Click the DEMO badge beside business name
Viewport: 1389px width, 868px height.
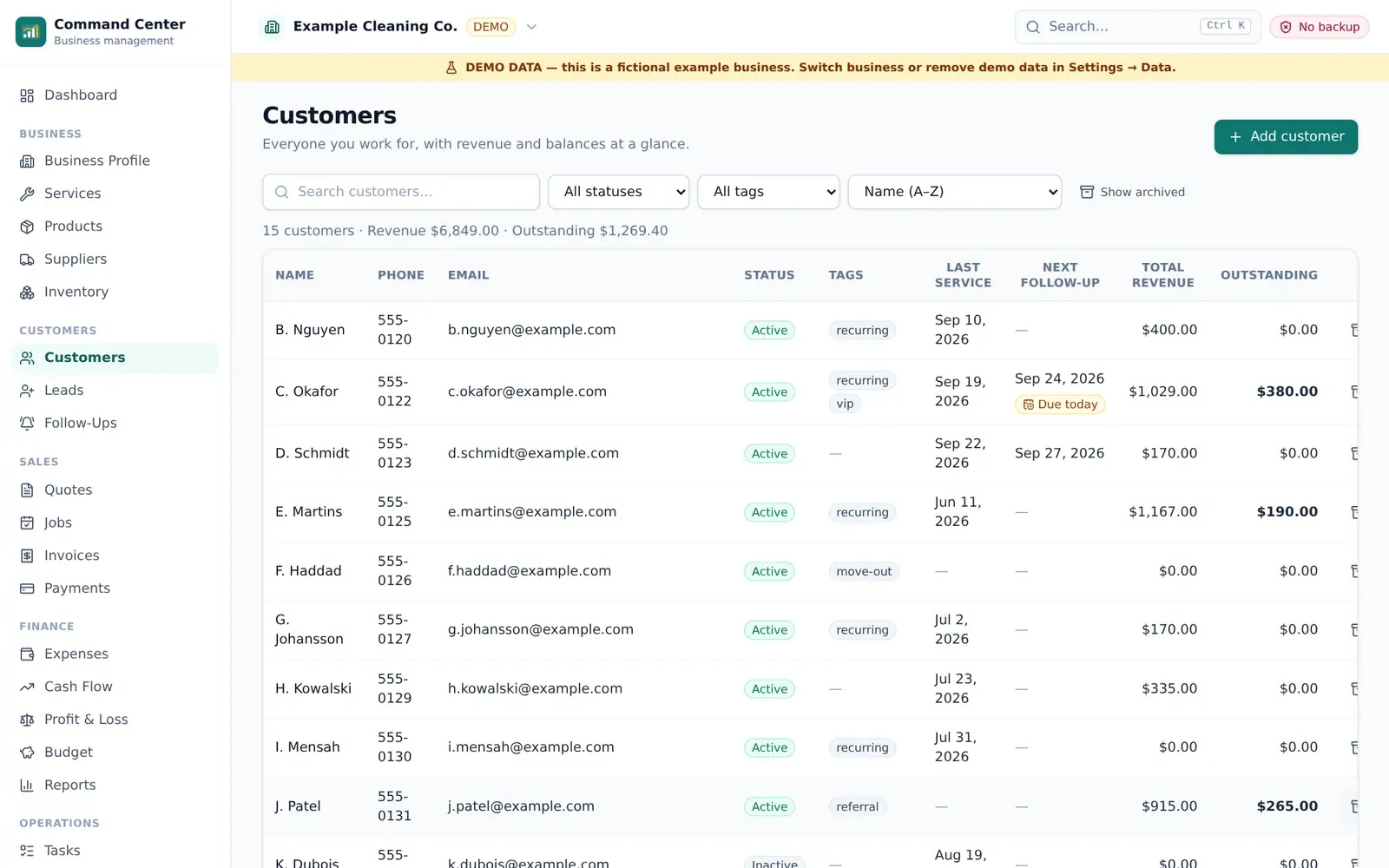click(490, 27)
